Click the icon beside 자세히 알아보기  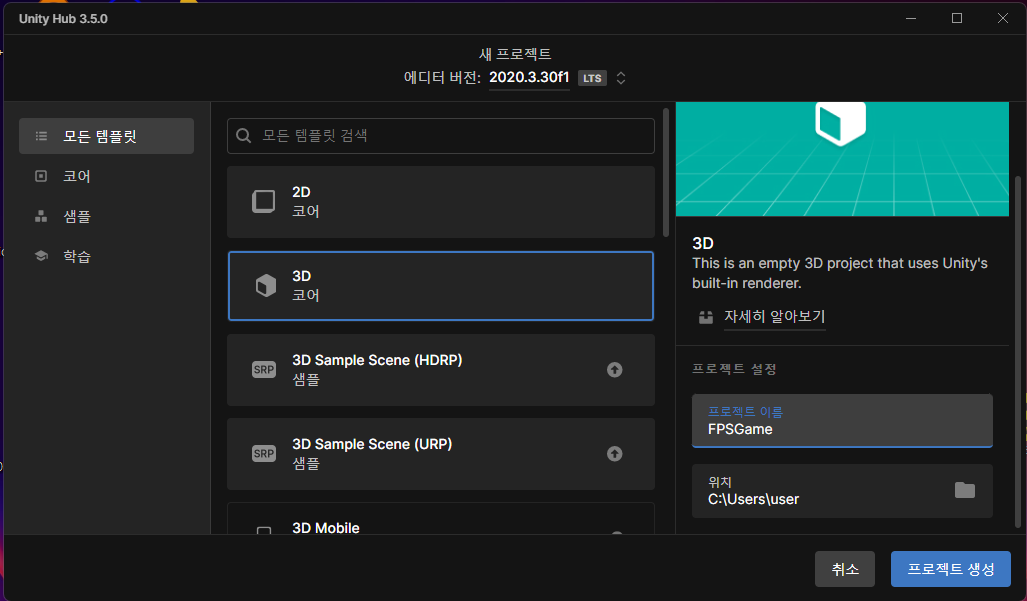(705, 318)
